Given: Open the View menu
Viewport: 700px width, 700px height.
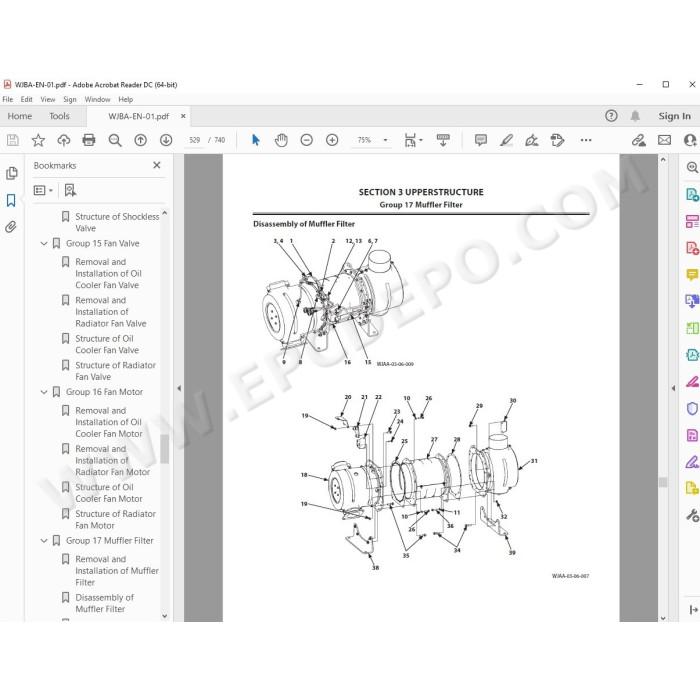Looking at the screenshot, I should (48, 100).
